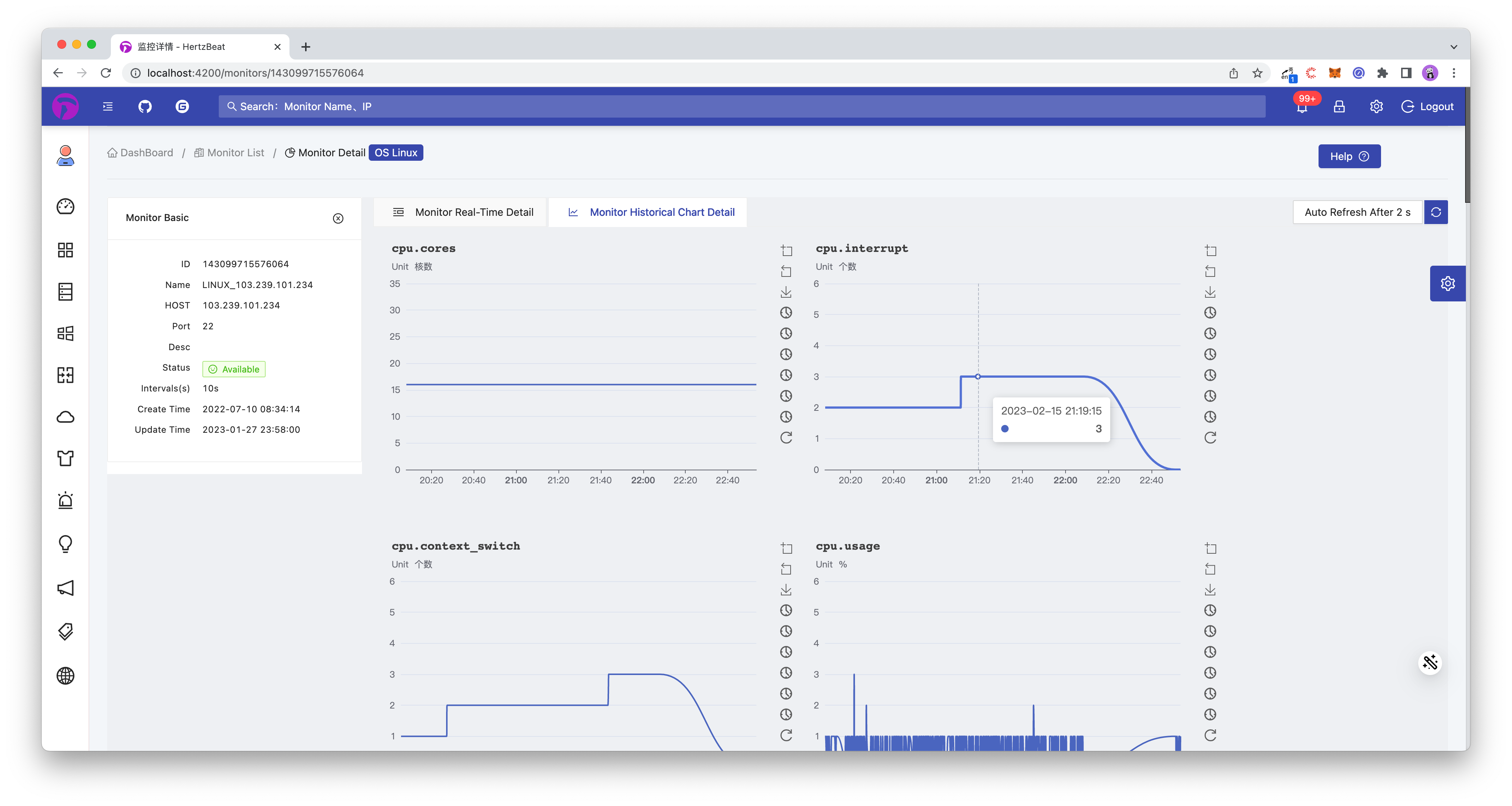Download the cpu.cores chart image

[786, 292]
